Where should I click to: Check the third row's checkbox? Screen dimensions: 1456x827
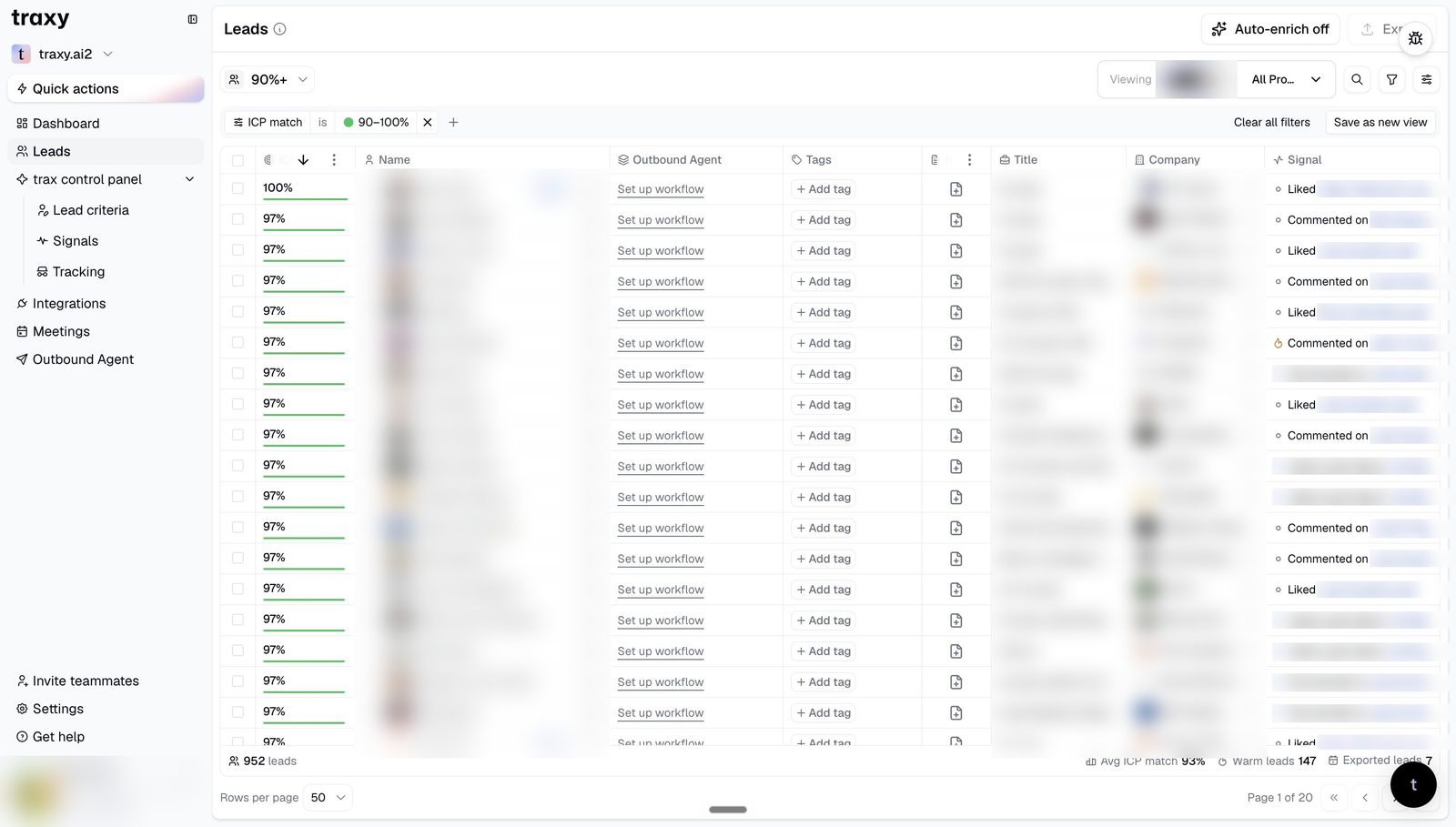(238, 250)
